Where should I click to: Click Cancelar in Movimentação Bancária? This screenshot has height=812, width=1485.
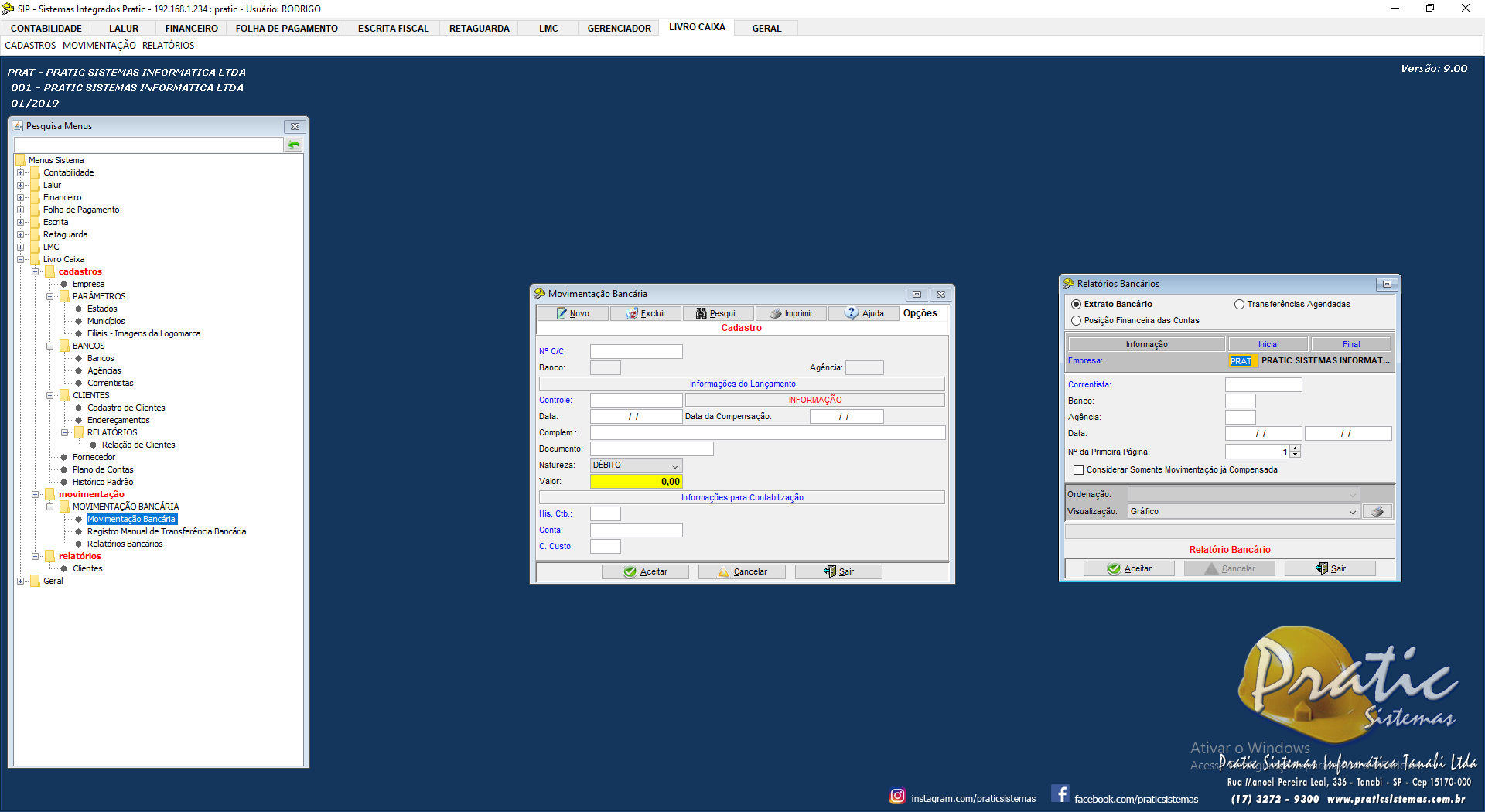tap(742, 572)
